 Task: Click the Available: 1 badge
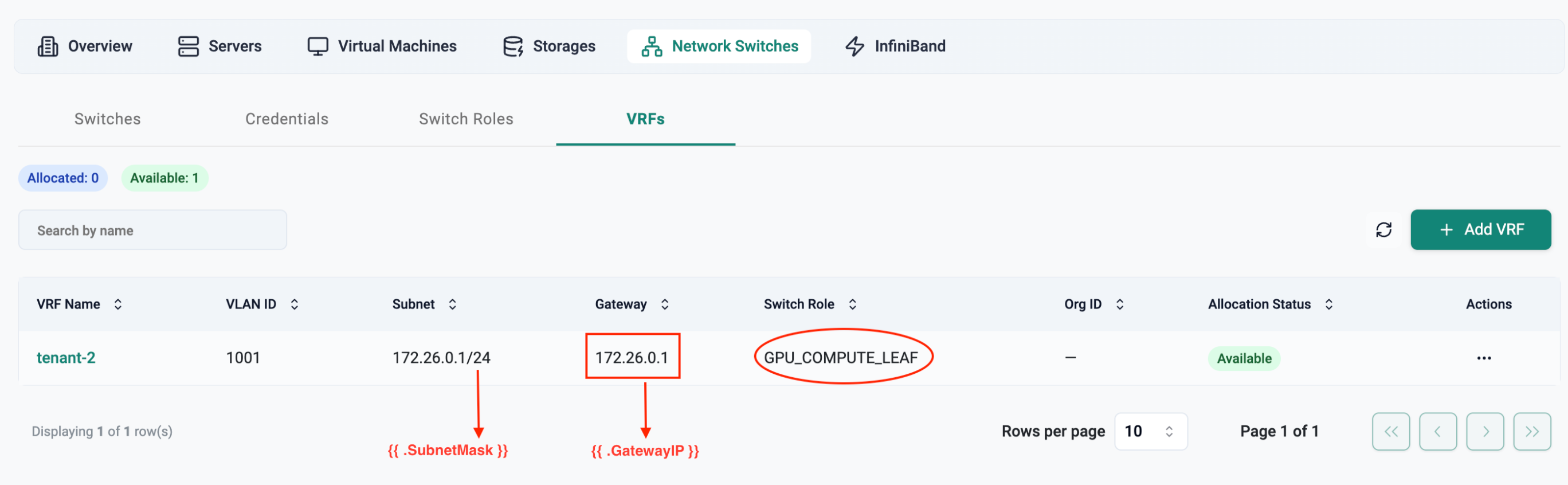(x=164, y=178)
